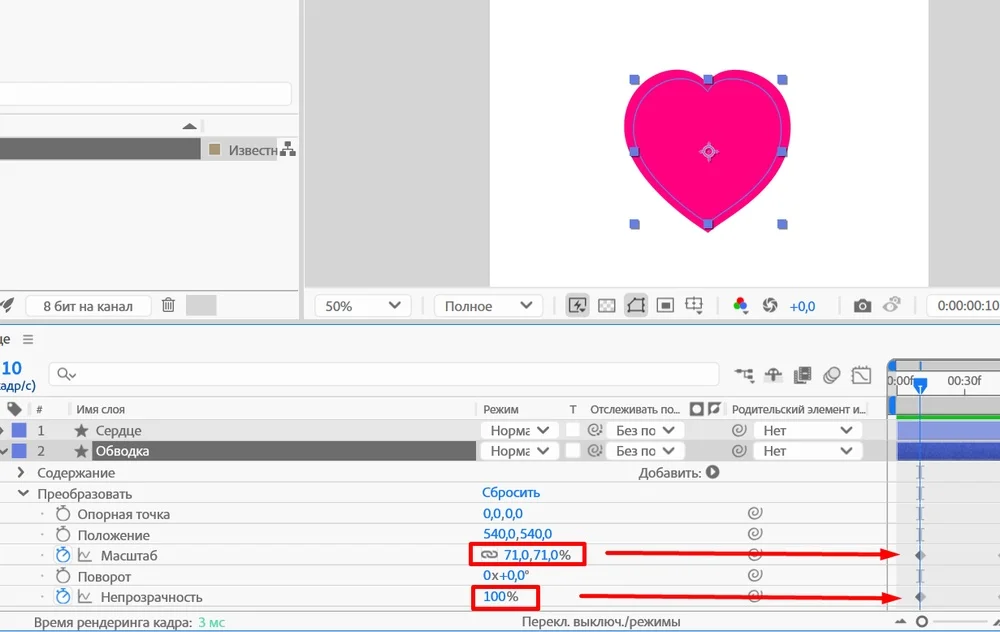Image resolution: width=1000 pixels, height=632 pixels.
Task: Click the Сбросить transform reset link
Action: 511,493
